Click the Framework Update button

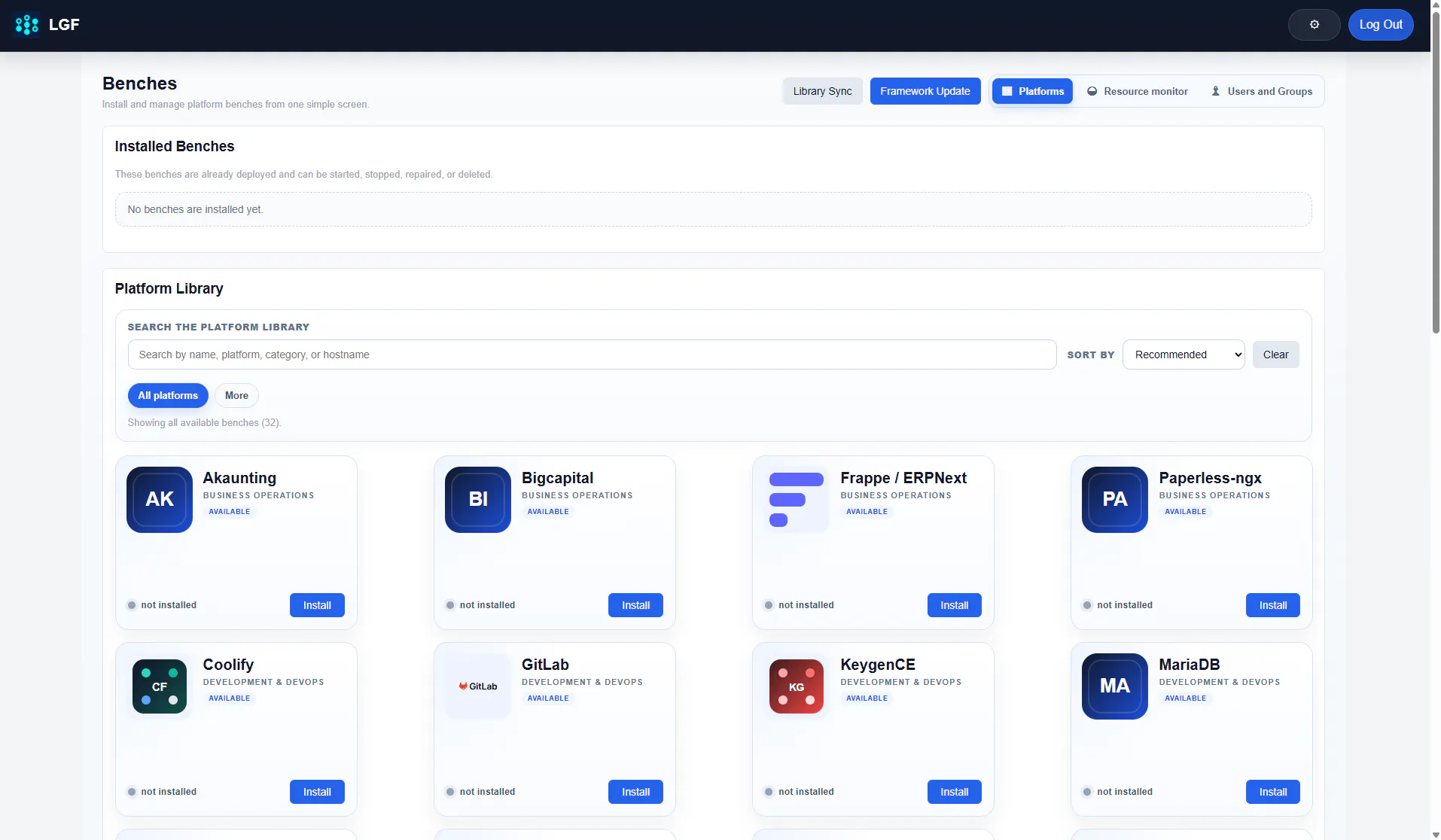[x=925, y=91]
